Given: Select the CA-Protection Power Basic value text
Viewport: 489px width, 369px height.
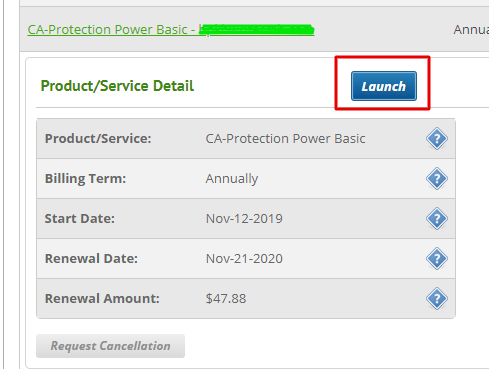Looking at the screenshot, I should tap(285, 138).
